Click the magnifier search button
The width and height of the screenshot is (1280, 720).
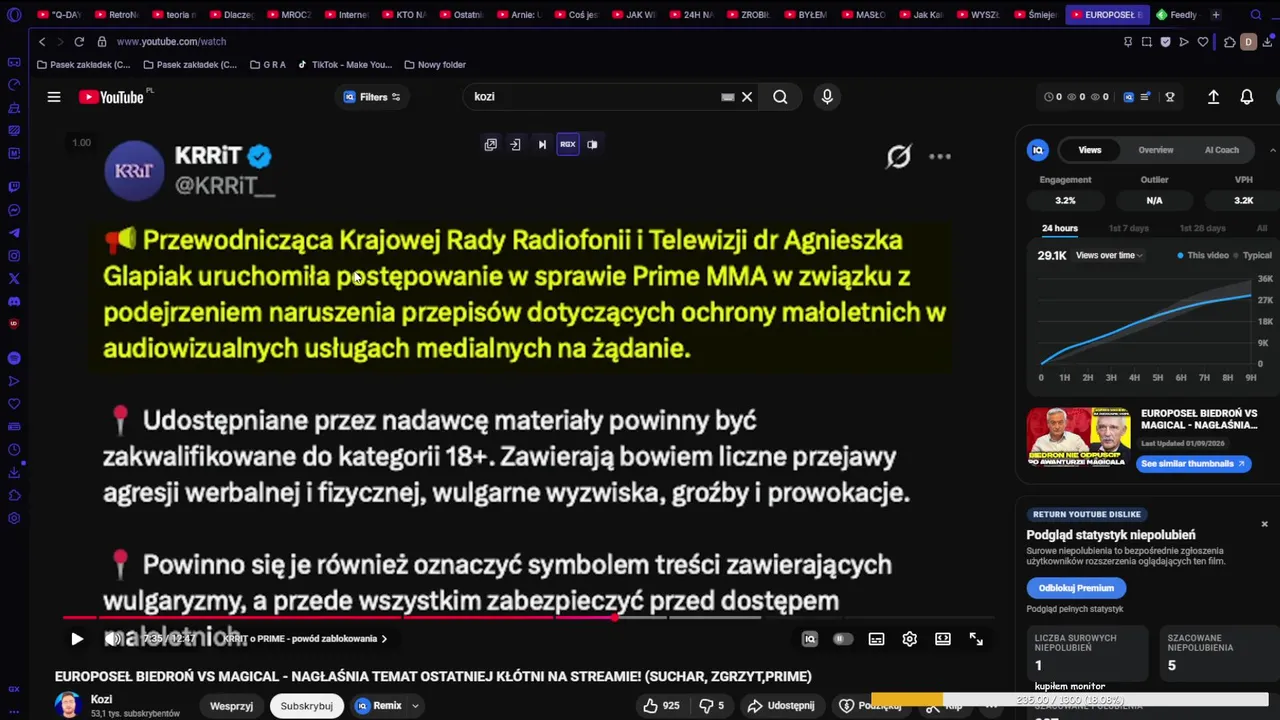click(780, 97)
